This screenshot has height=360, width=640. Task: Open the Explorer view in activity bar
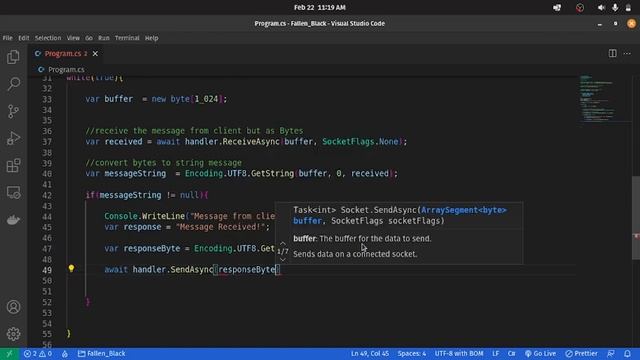(x=13, y=57)
